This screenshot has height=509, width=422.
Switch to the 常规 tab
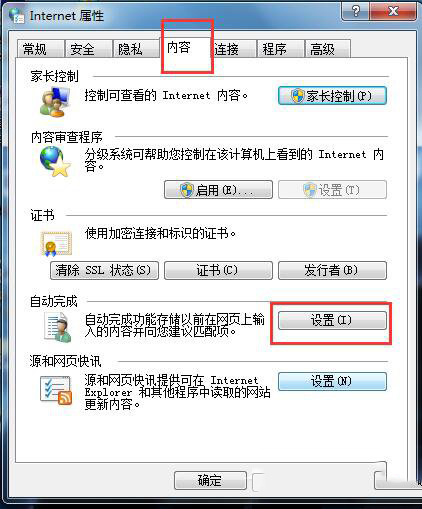click(40, 49)
